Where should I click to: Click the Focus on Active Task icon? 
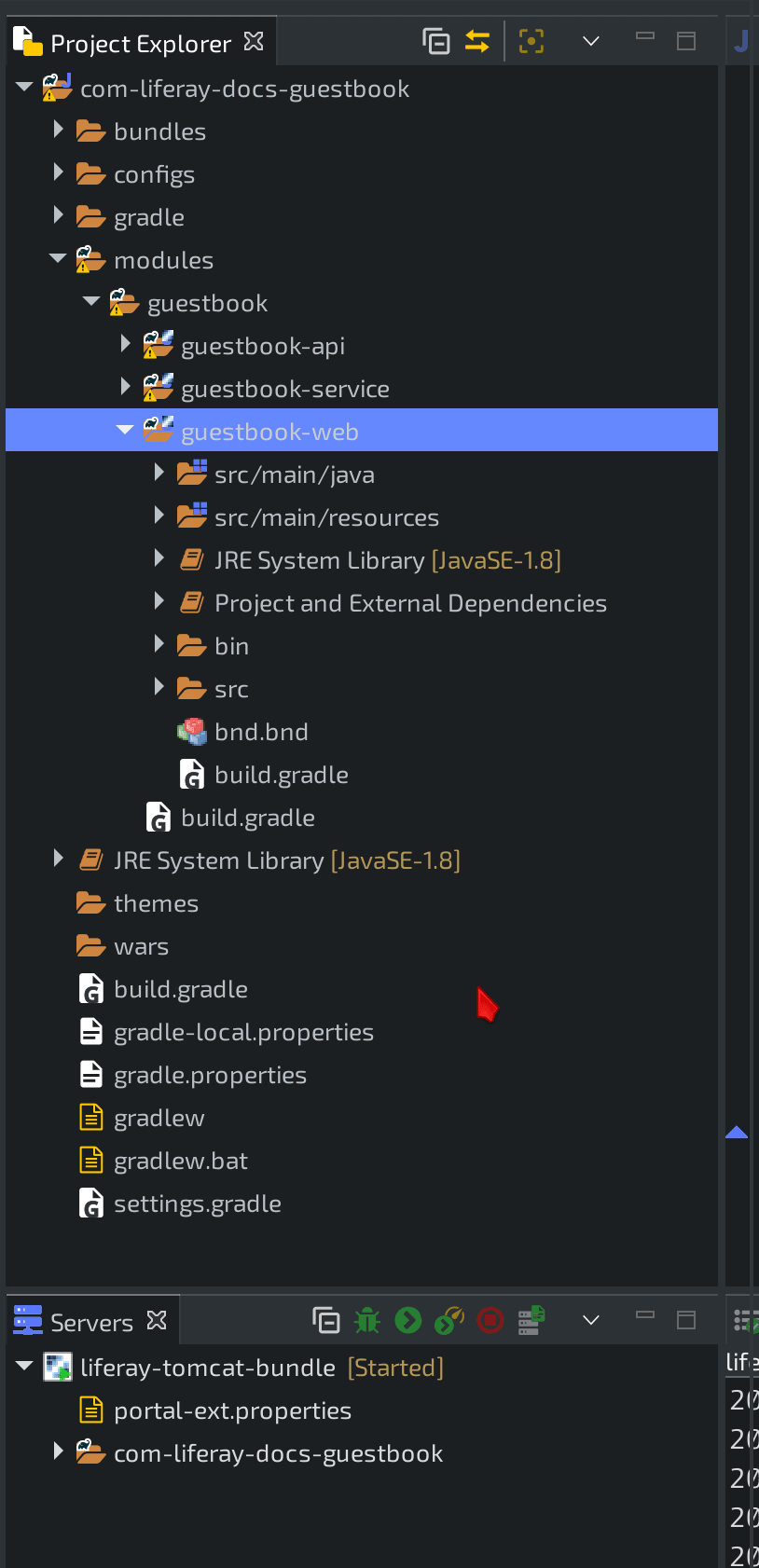click(531, 41)
